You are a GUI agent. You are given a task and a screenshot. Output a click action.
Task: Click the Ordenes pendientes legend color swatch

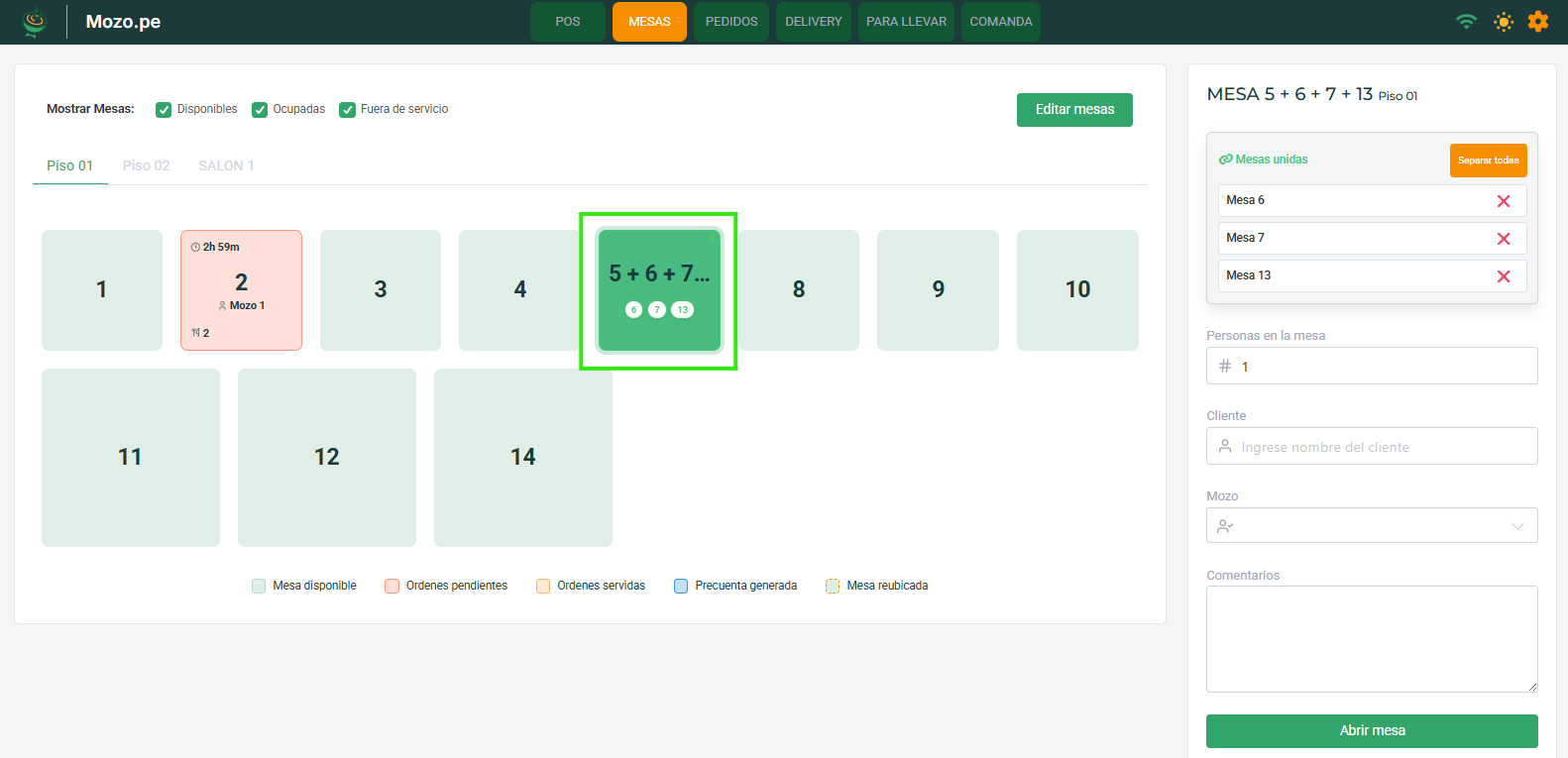point(392,586)
